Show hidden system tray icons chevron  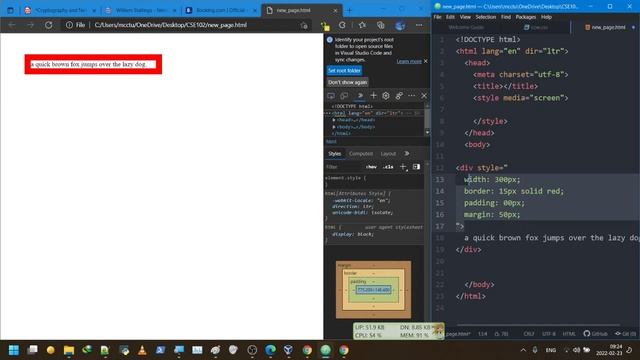[523, 350]
